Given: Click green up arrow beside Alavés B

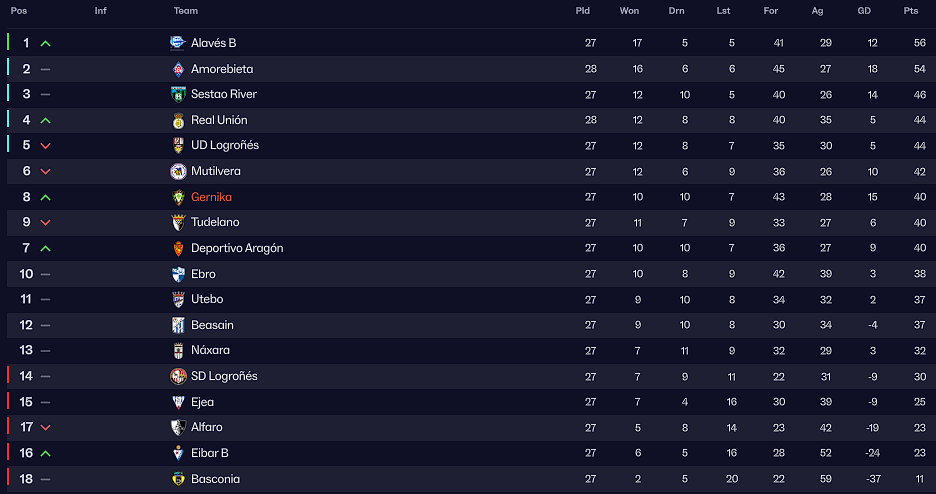Looking at the screenshot, I should coord(45,44).
